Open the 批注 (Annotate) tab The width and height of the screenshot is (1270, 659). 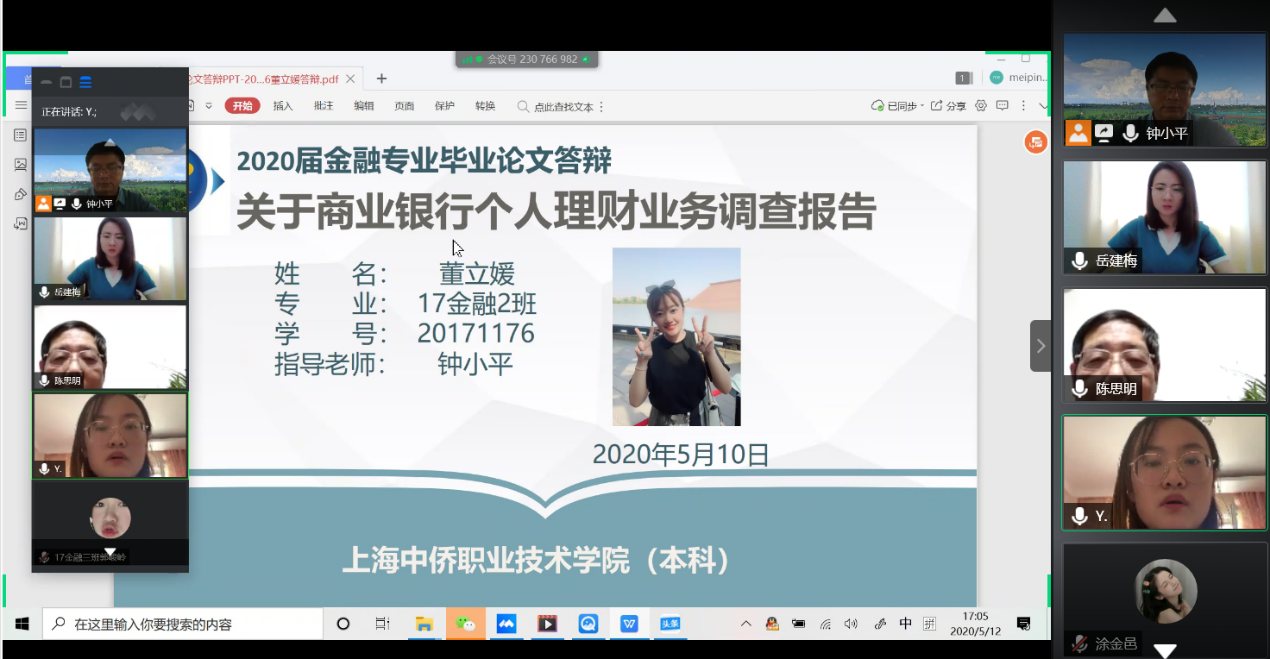[x=323, y=106]
